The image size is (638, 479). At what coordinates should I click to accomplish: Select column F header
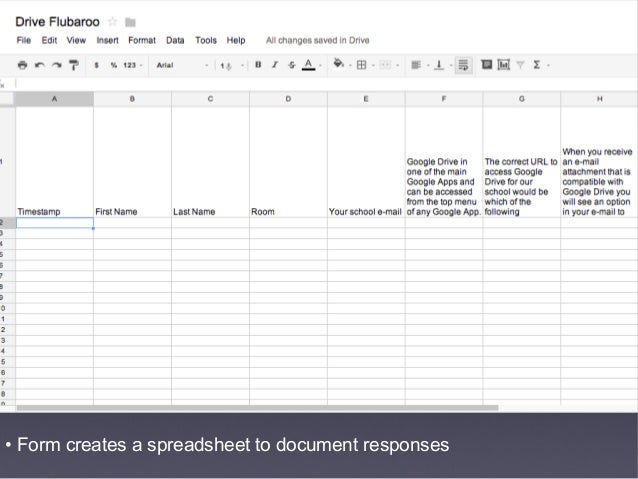(444, 99)
